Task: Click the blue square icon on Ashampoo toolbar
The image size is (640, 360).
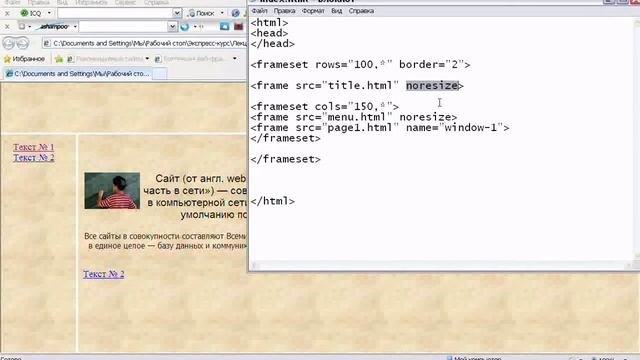Action: pyautogui.click(x=224, y=27)
